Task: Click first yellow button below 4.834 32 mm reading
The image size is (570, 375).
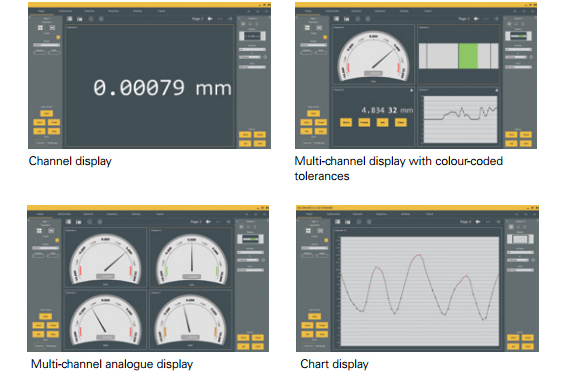Action: pyautogui.click(x=346, y=122)
